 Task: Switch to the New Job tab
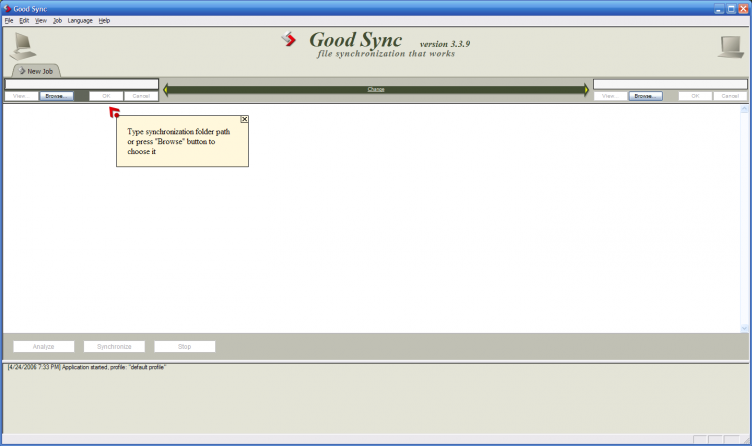(36, 71)
